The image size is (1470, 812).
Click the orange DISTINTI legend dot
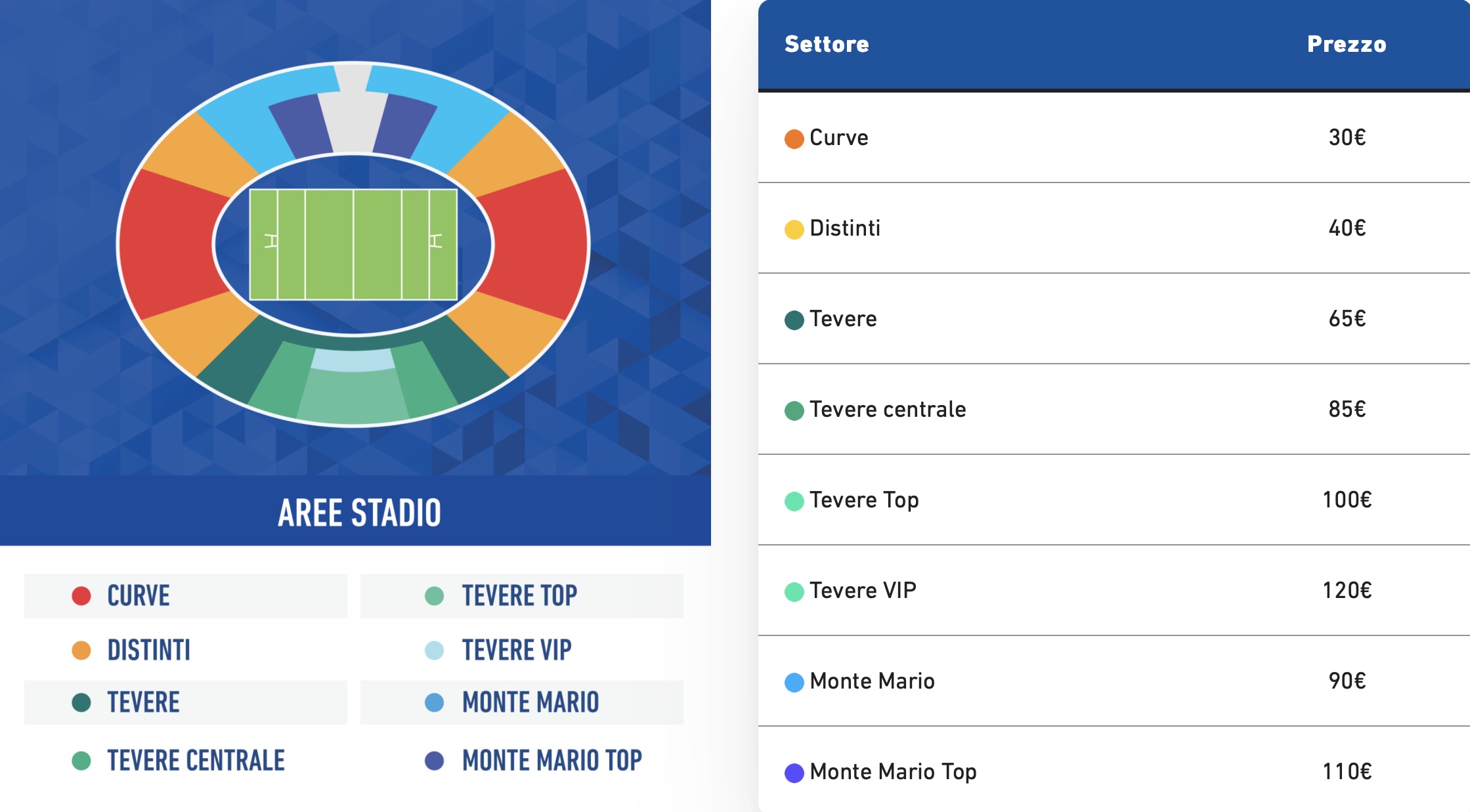pyautogui.click(x=81, y=651)
